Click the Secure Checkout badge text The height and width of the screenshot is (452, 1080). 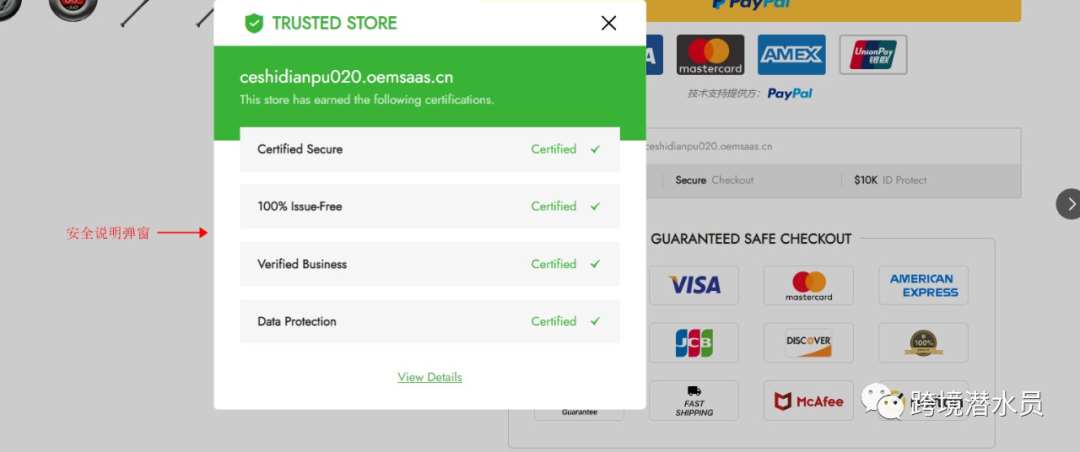pyautogui.click(x=714, y=180)
